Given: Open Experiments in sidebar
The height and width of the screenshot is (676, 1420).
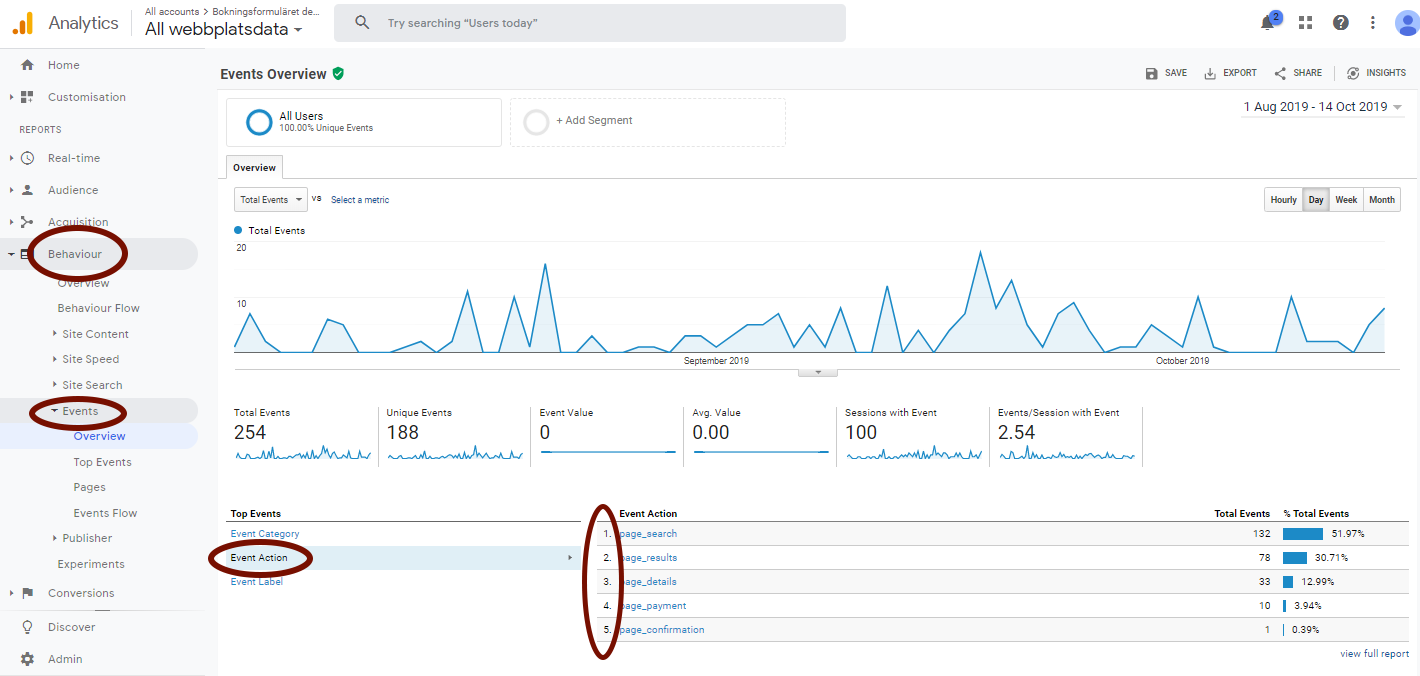Looking at the screenshot, I should [x=91, y=564].
